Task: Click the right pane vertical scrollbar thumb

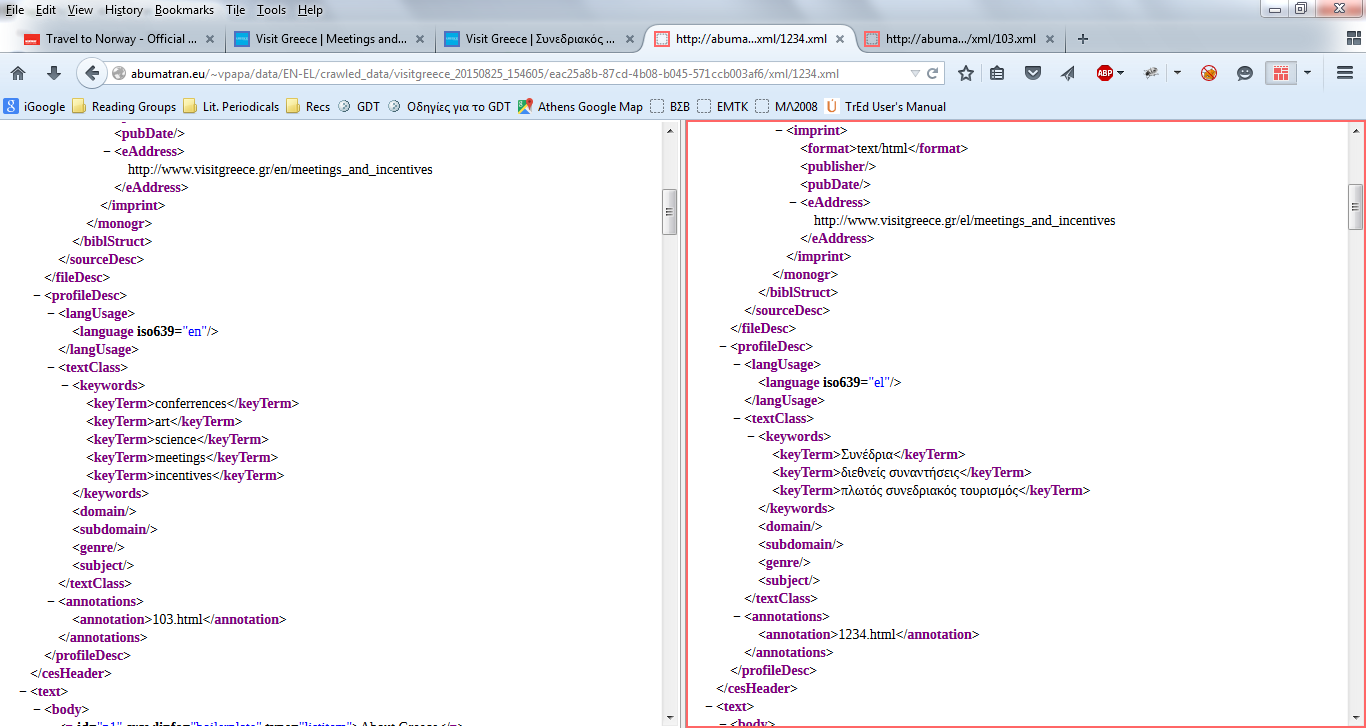Action: pos(1356,208)
